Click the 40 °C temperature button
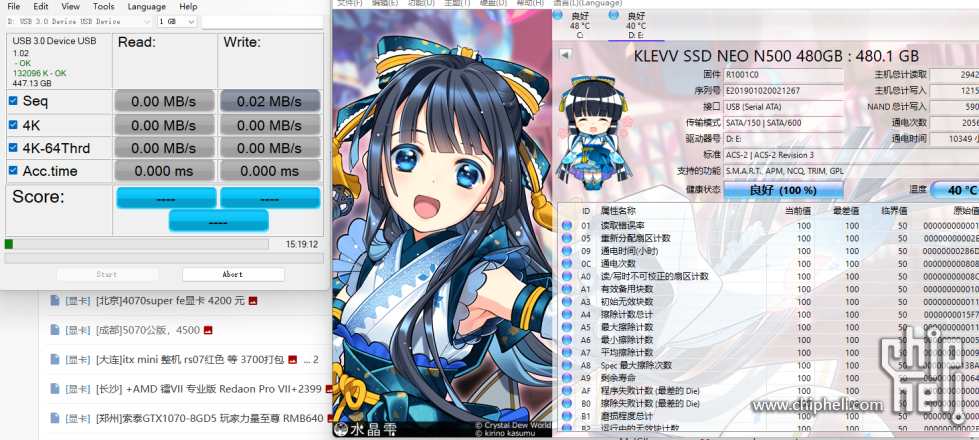Screen dimensions: 979x440 tap(954, 190)
